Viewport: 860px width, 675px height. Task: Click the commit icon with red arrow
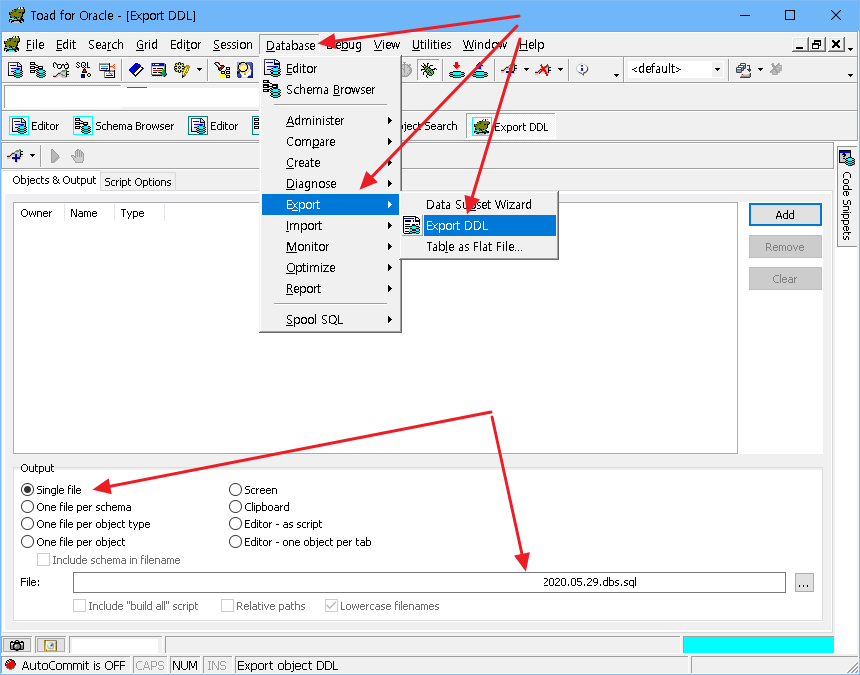[456, 70]
